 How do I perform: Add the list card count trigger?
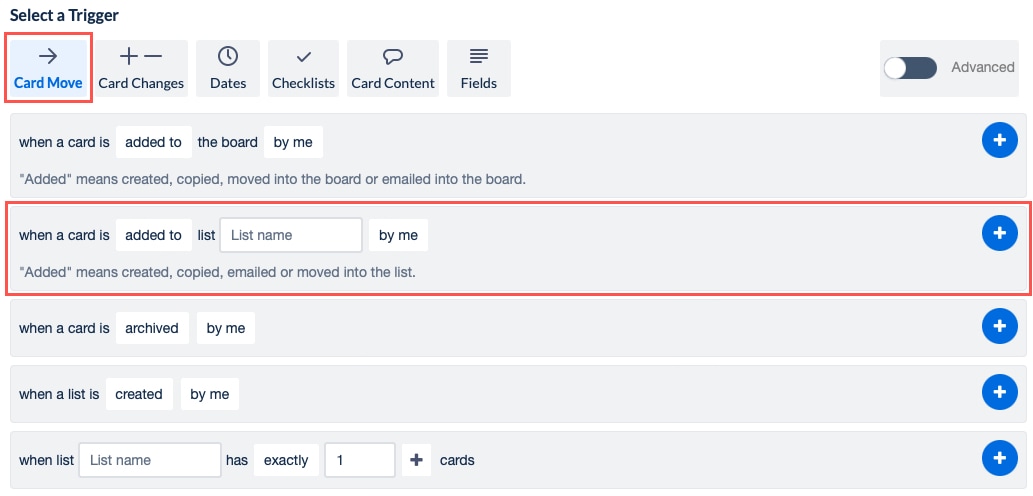pos(999,458)
